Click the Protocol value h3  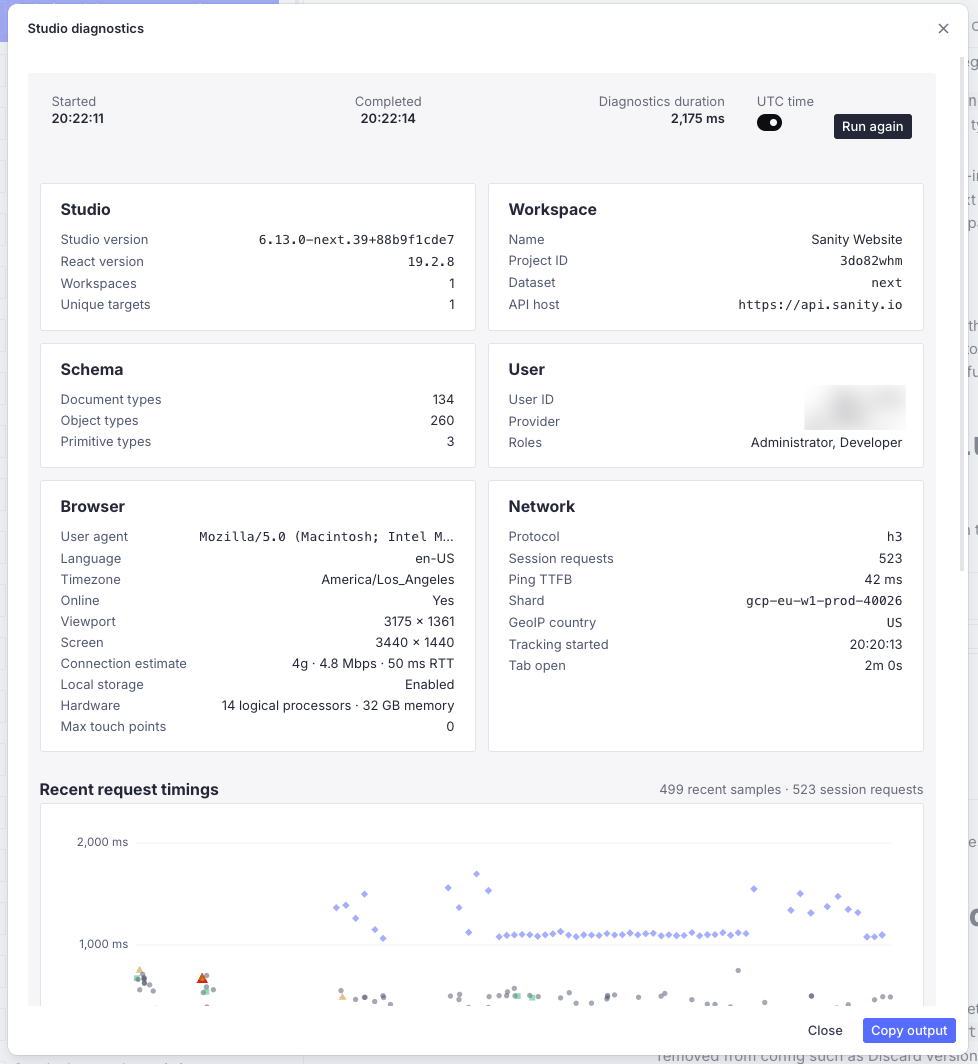[x=895, y=537]
